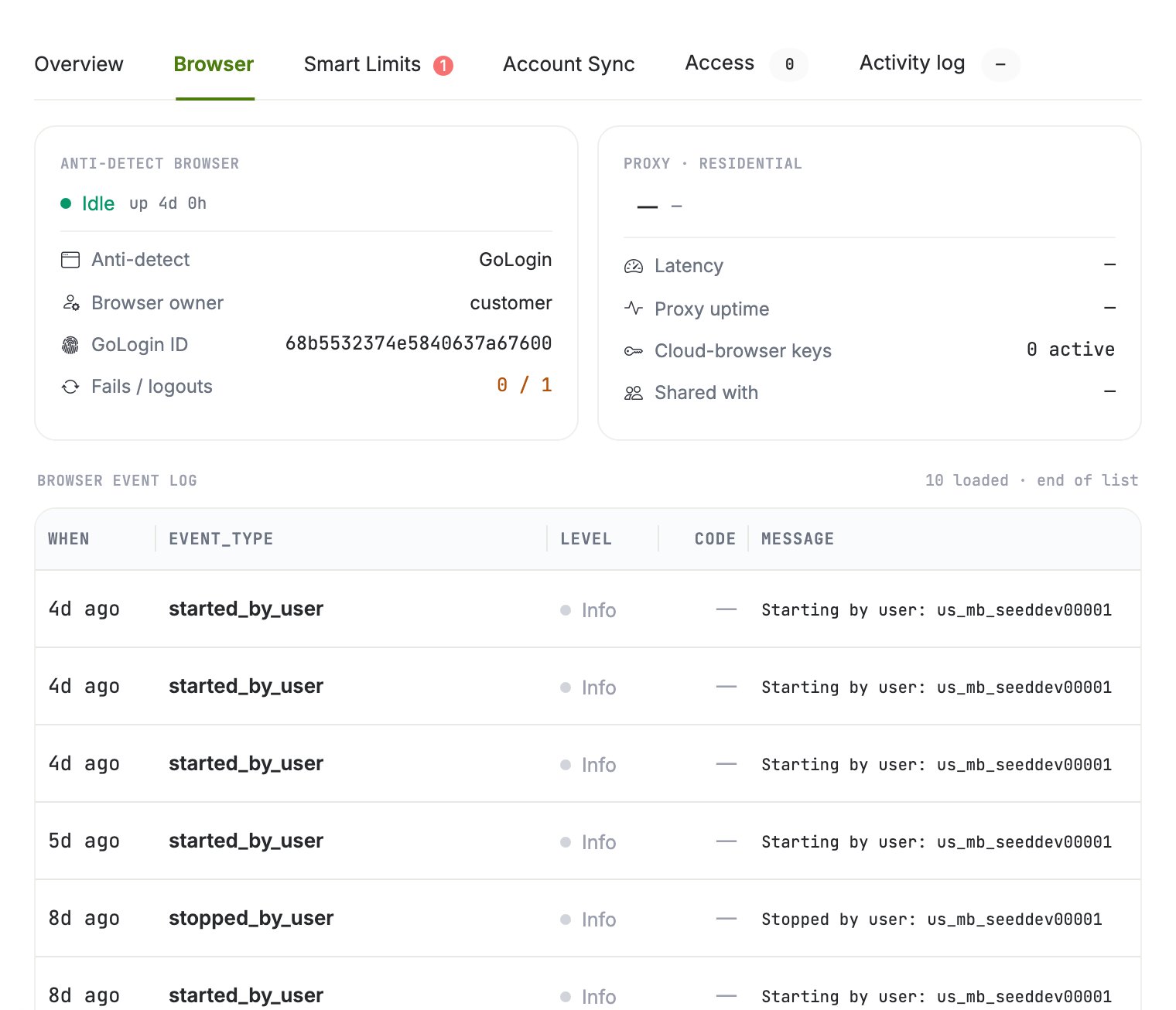Click the Fails / logouts refresh icon

pyautogui.click(x=70, y=387)
